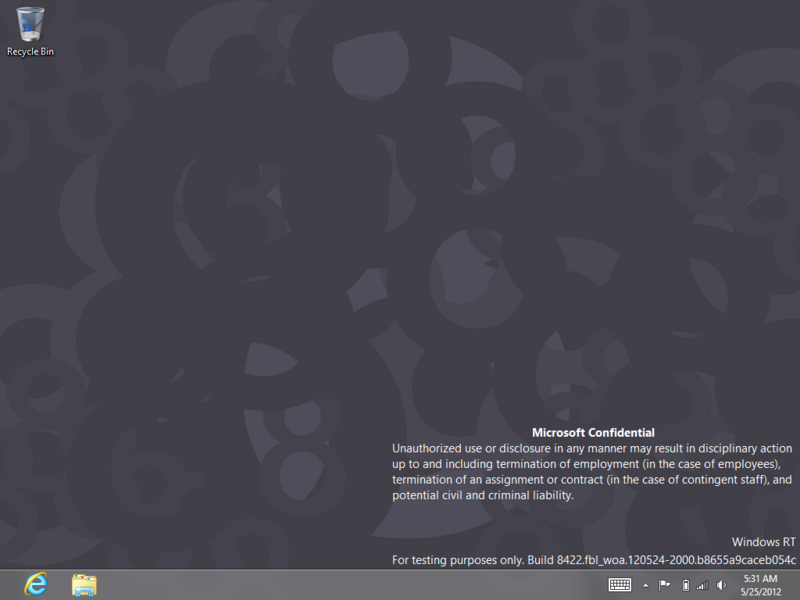Open Internet Explorer from the taskbar

[x=36, y=584]
